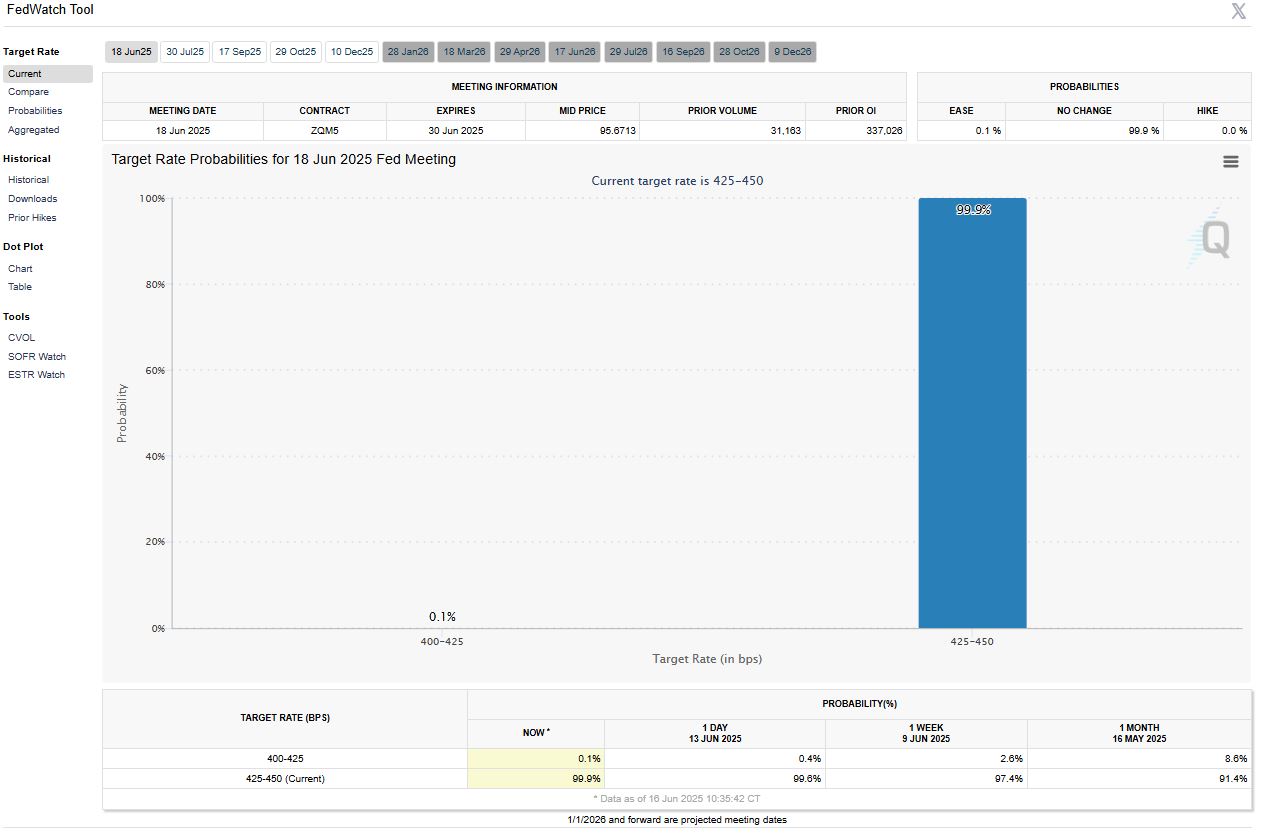
Task: Open the 17 Sep25 meeting tab
Action: pyautogui.click(x=240, y=52)
